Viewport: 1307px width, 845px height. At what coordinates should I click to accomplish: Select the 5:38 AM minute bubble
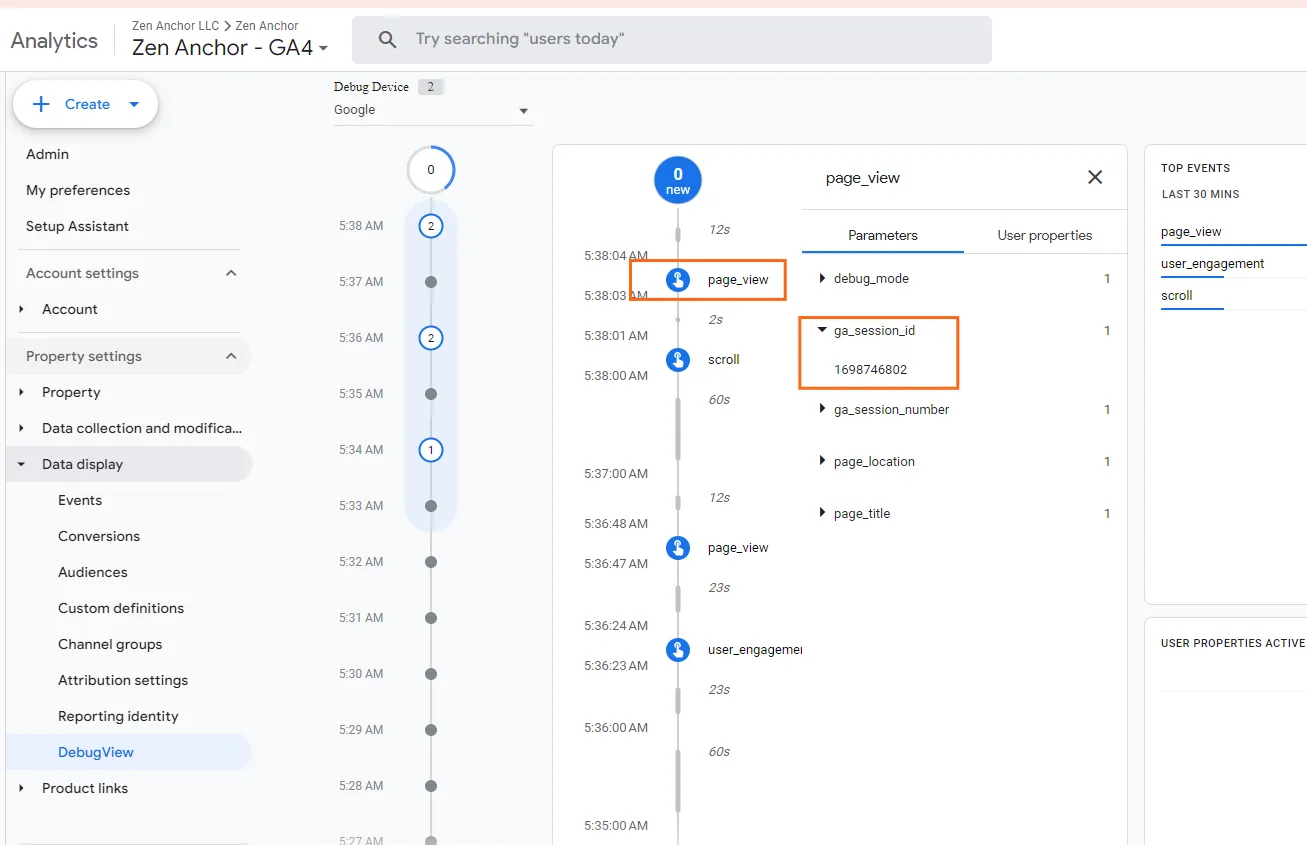431,226
